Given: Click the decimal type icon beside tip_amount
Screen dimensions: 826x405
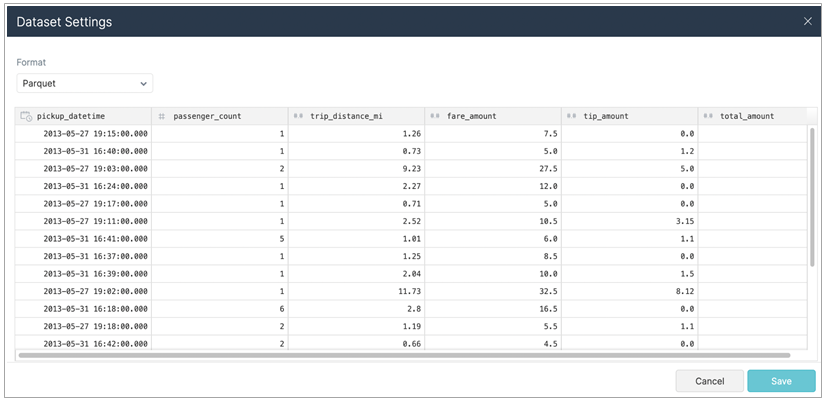Looking at the screenshot, I should (572, 116).
